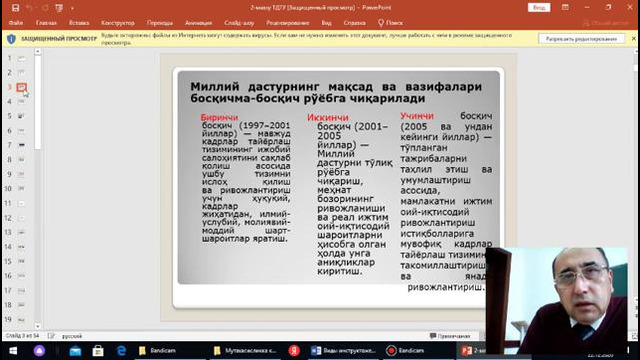The height and width of the screenshot is (360, 640).
Task: Switch to the Мутахассислик folder taskbar item
Action: pyautogui.click(x=246, y=351)
